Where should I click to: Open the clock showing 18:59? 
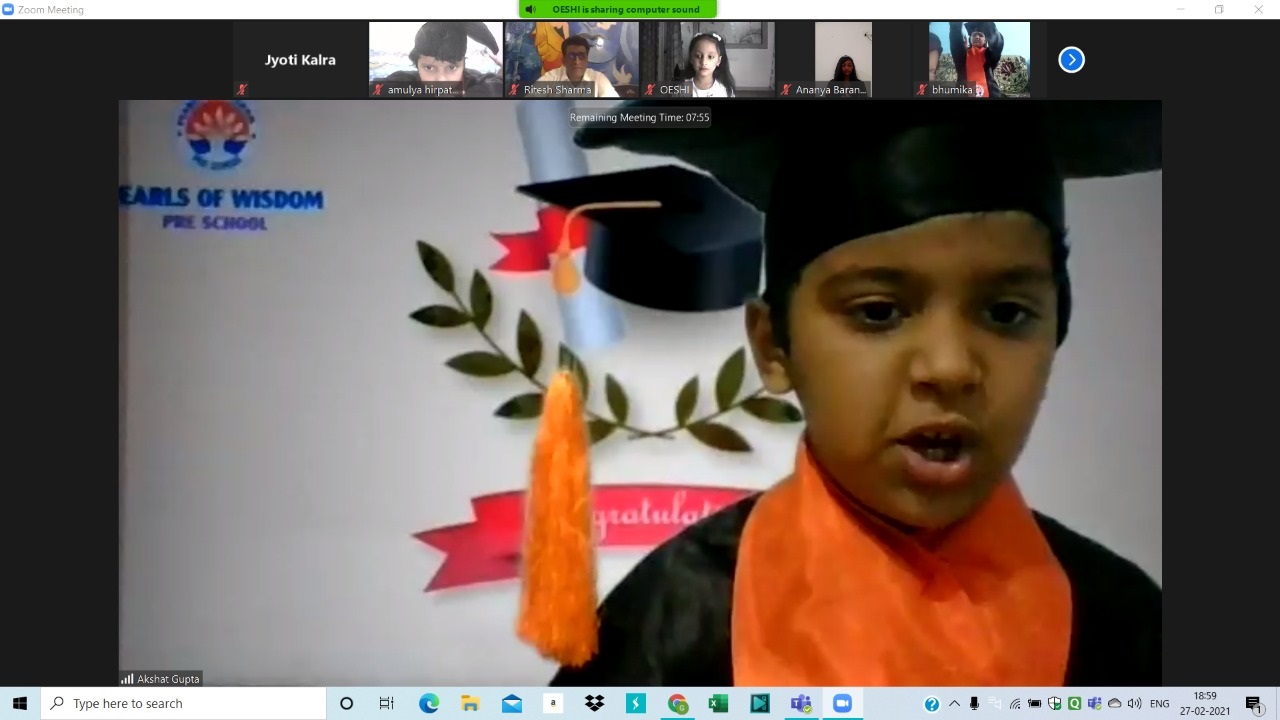point(1206,703)
